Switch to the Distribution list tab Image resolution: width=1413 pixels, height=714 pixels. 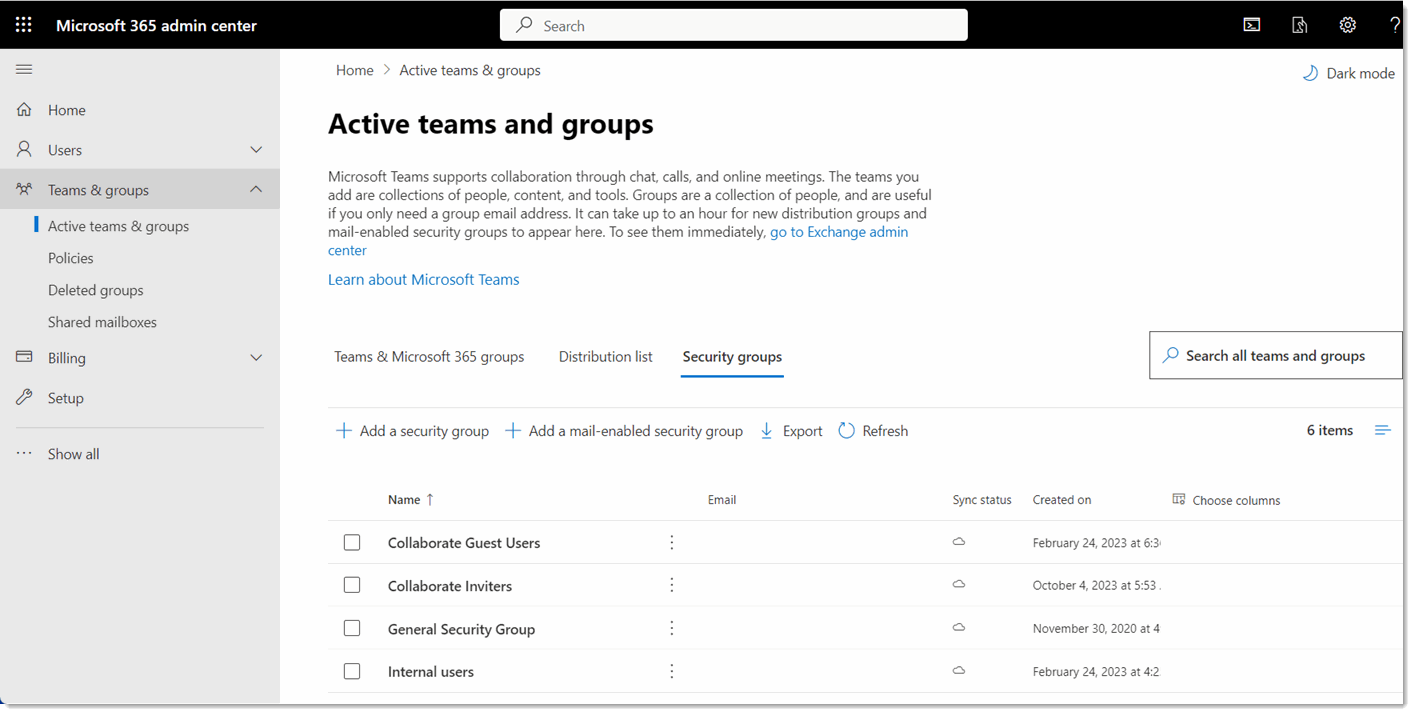[605, 356]
